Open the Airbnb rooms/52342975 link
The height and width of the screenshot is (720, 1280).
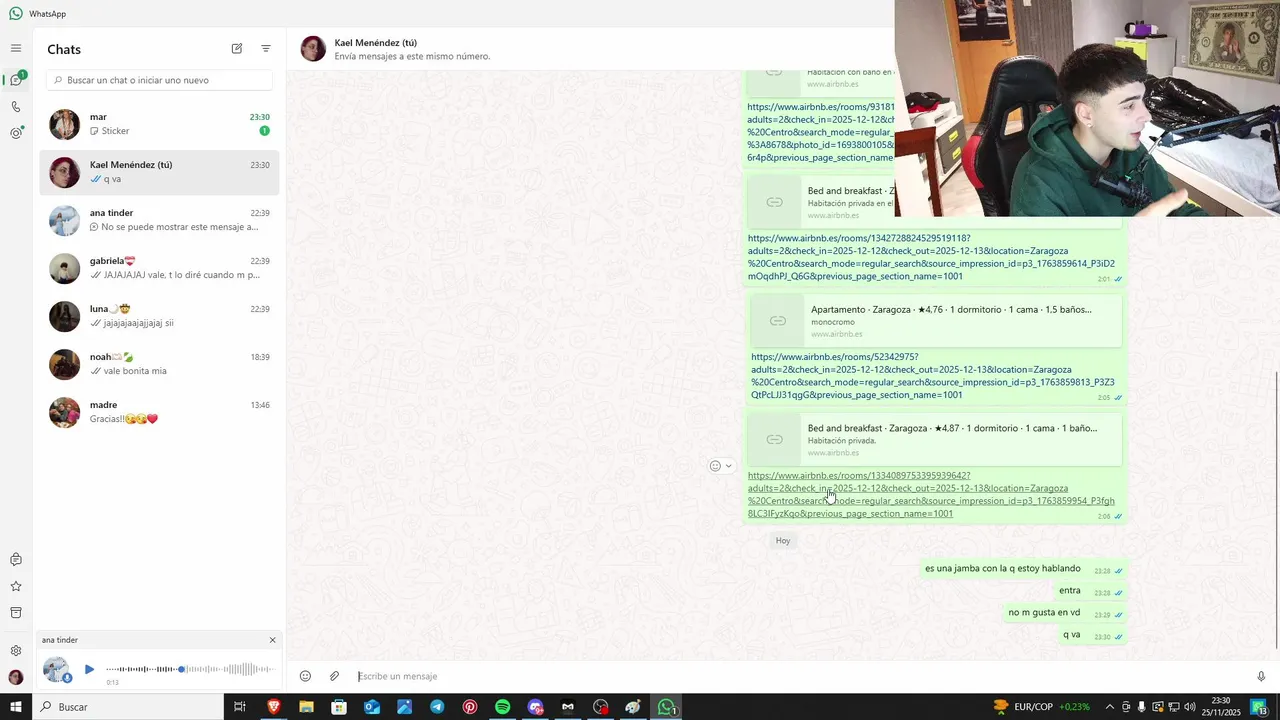tap(932, 376)
